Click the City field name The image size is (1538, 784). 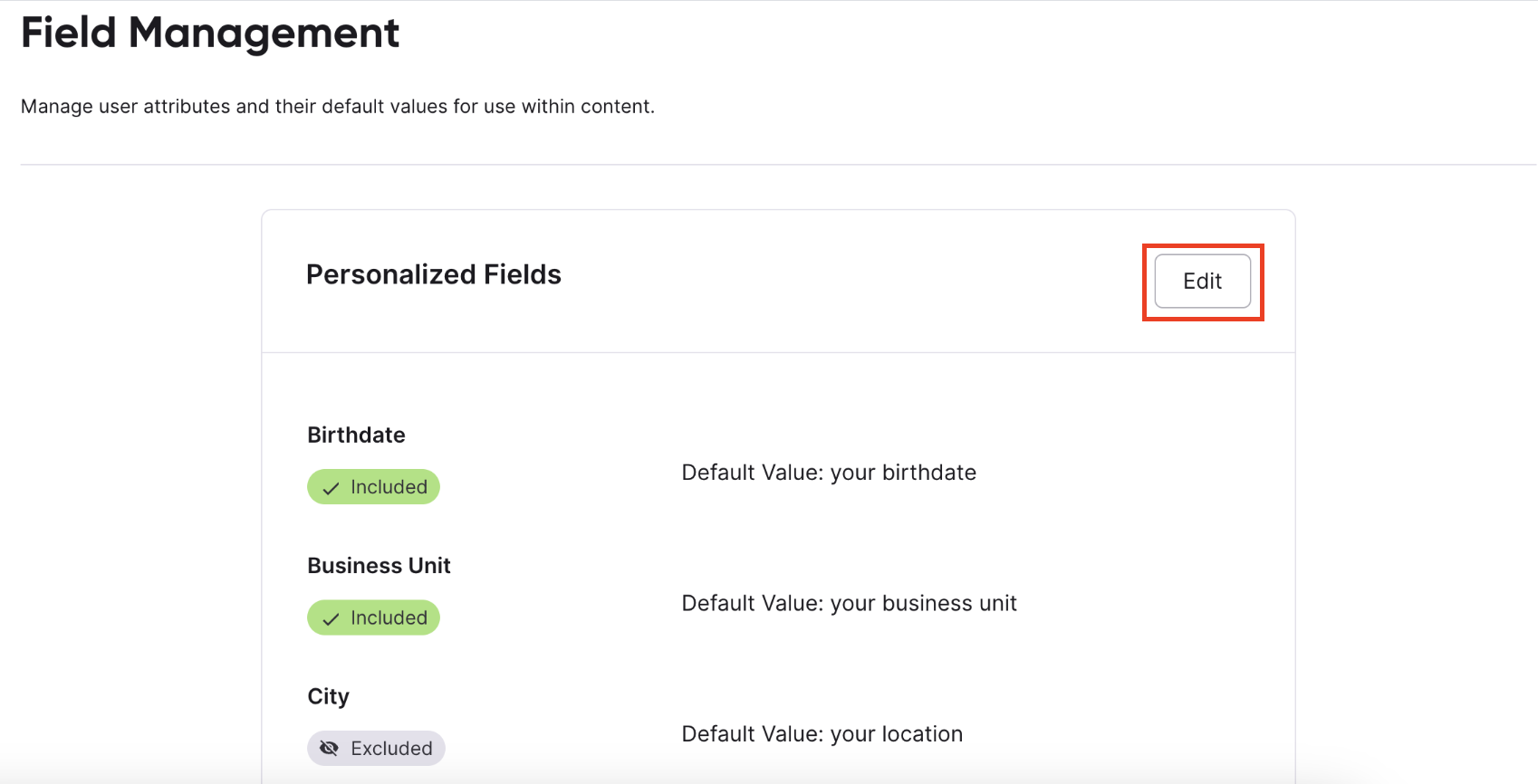(328, 696)
